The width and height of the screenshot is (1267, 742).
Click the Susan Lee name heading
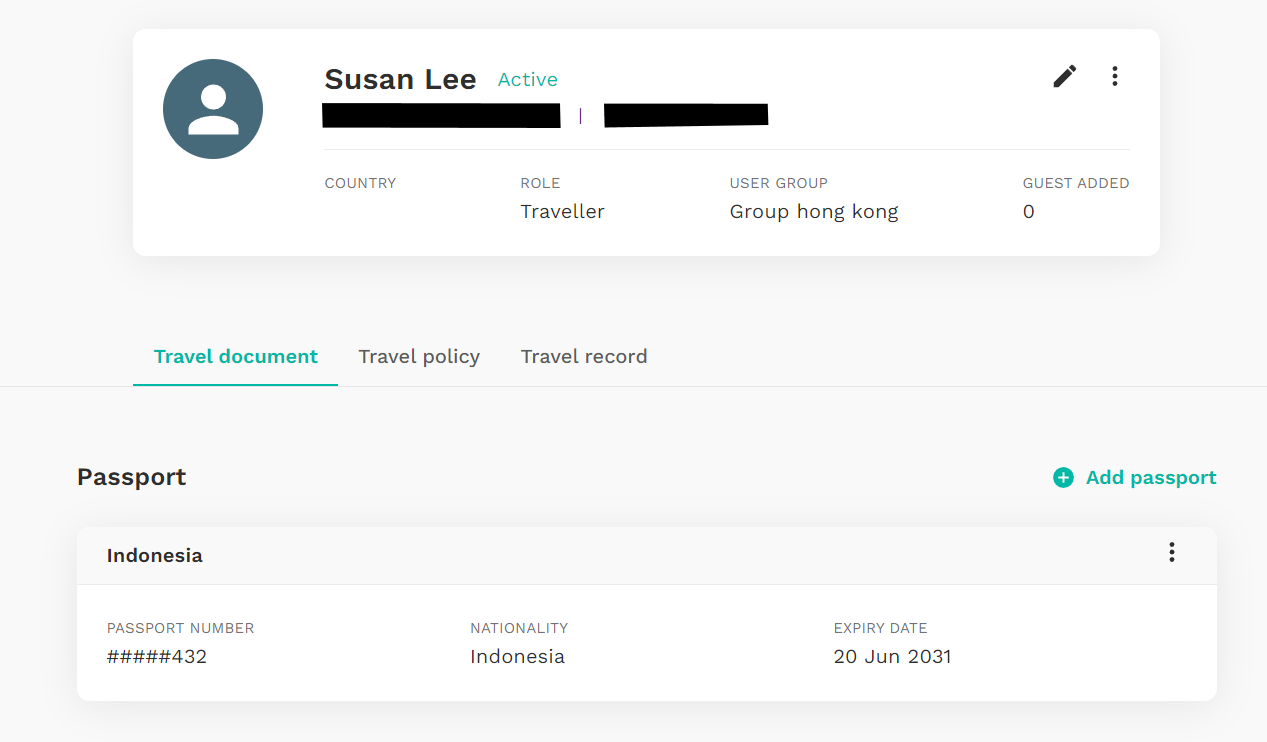(x=400, y=80)
